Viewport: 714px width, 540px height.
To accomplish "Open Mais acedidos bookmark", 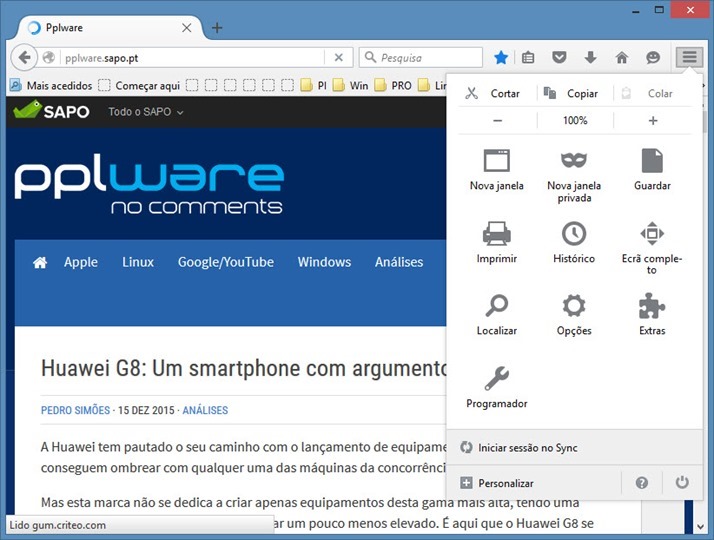I will coord(51,86).
